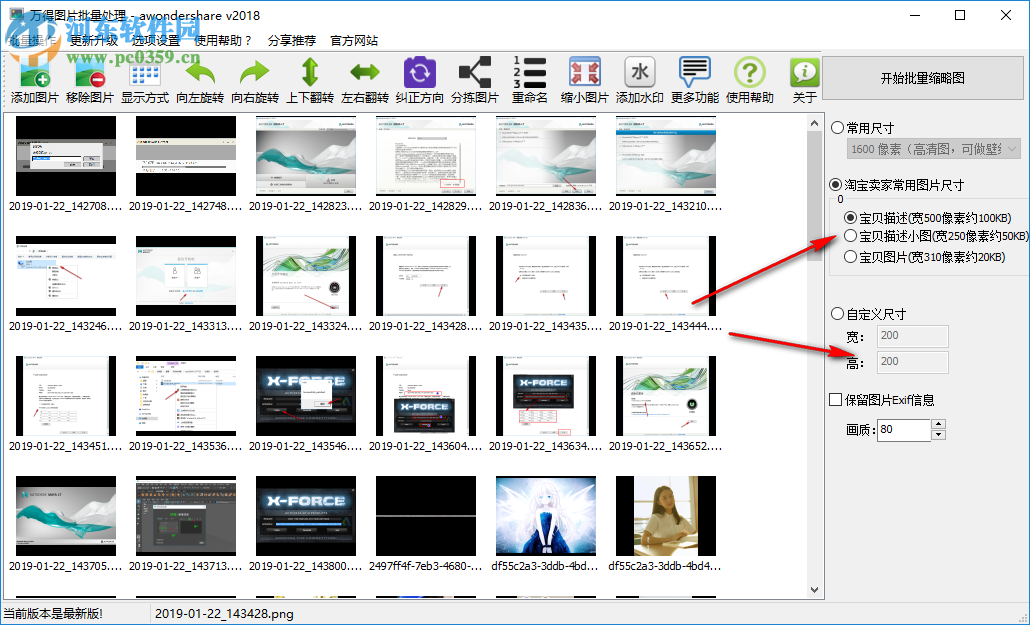This screenshot has height=625, width=1030.
Task: Click the 关于 about icon
Action: coord(804,80)
